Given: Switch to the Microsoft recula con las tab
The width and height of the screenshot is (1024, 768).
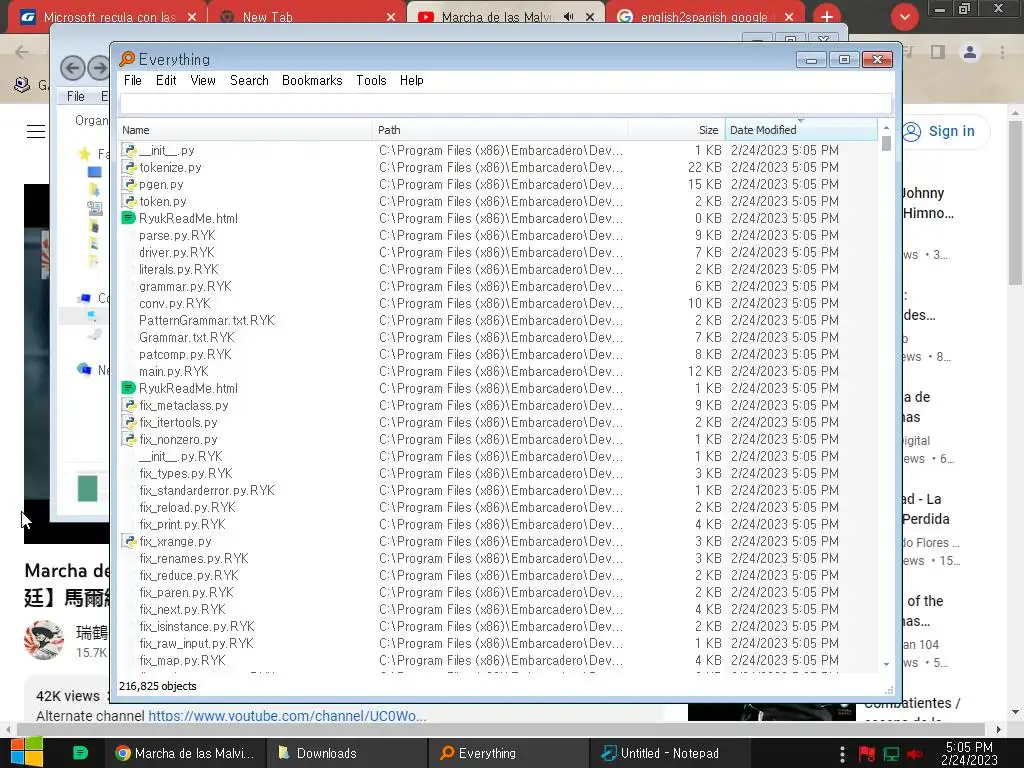Looking at the screenshot, I should pos(110,17).
